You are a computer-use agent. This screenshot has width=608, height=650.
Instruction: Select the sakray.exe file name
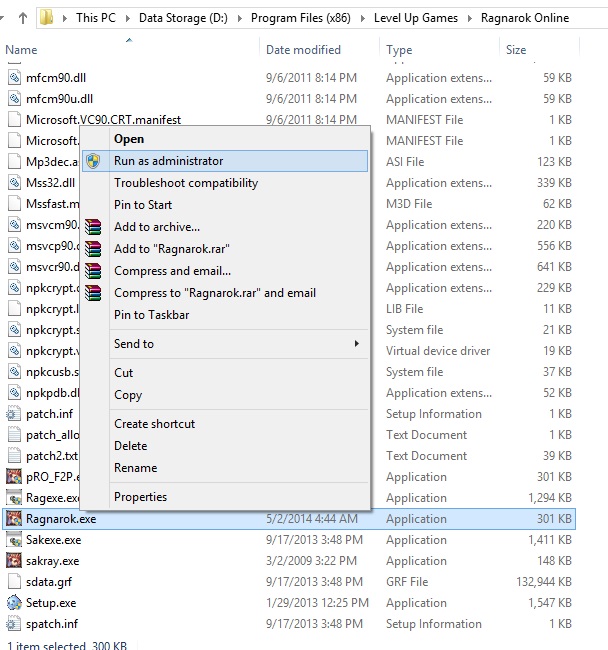52,560
